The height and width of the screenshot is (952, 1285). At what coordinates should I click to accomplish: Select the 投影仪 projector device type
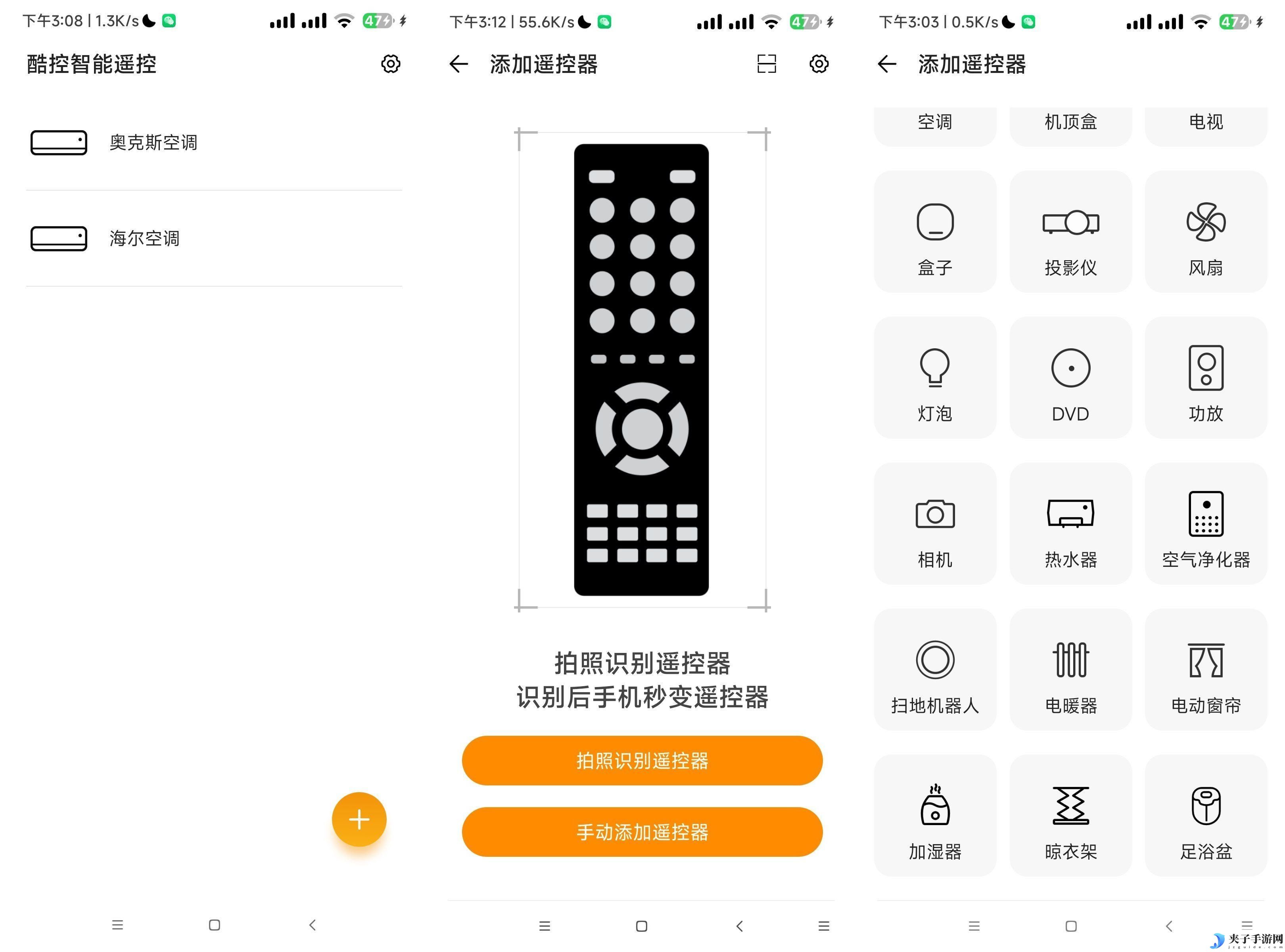(x=1070, y=232)
